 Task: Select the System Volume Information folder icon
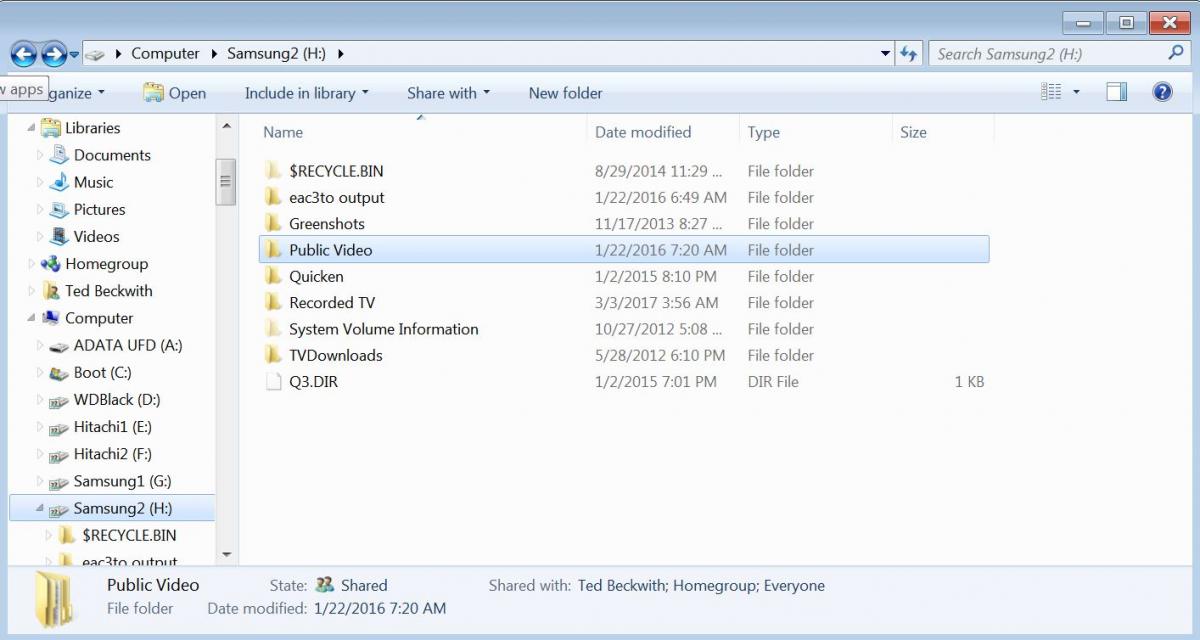273,329
